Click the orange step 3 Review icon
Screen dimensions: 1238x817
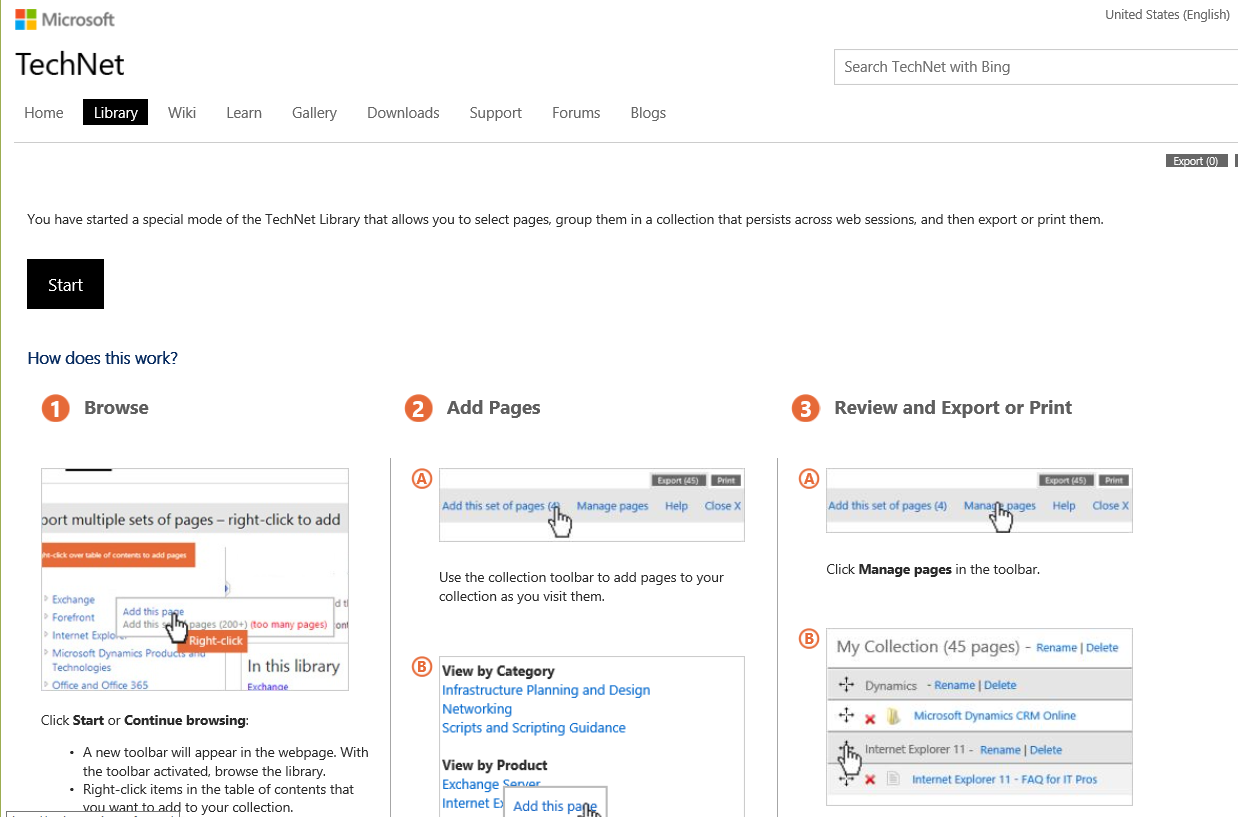click(x=805, y=408)
